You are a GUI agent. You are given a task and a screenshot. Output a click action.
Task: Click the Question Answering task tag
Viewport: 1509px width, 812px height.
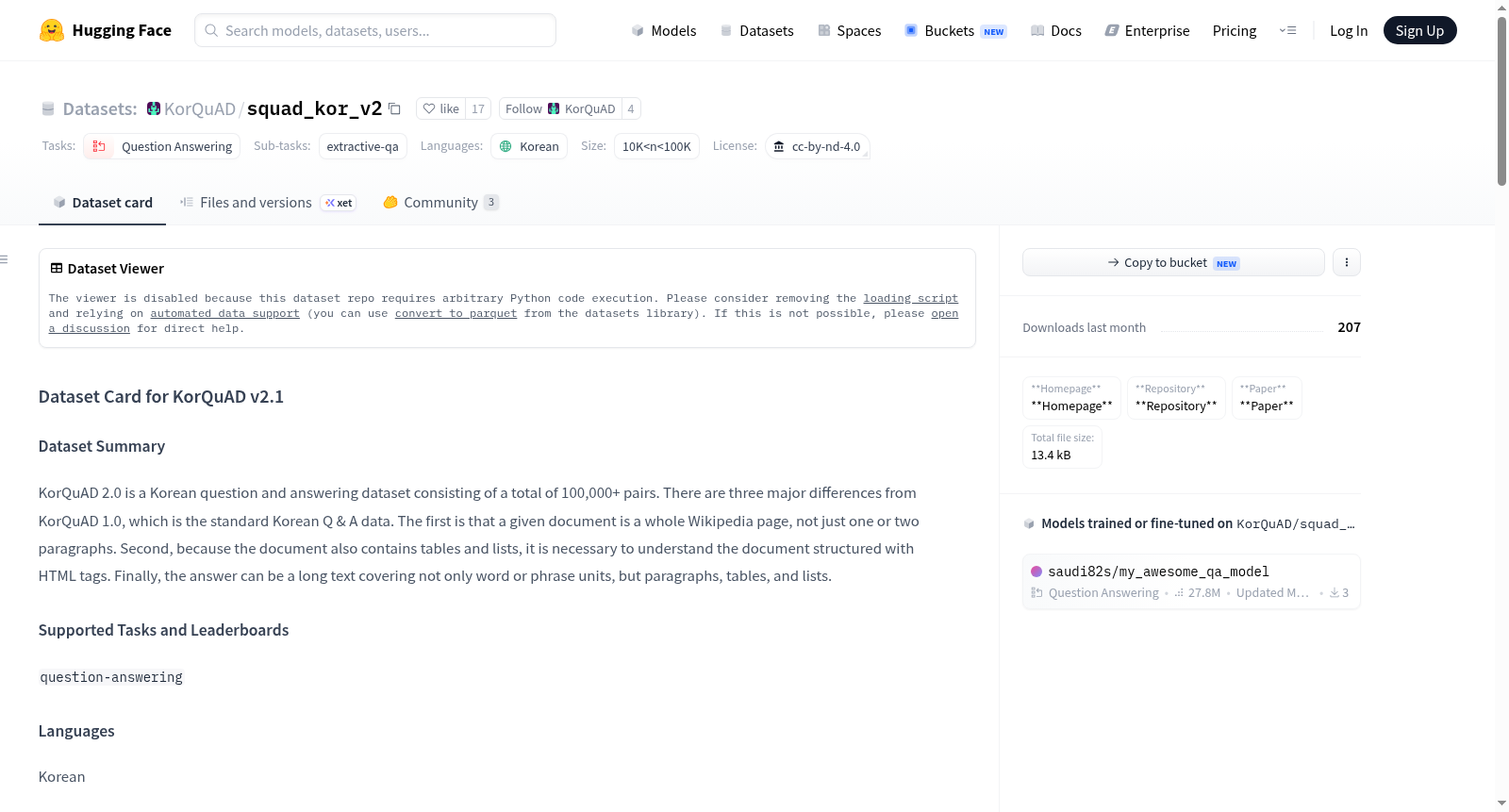click(161, 146)
